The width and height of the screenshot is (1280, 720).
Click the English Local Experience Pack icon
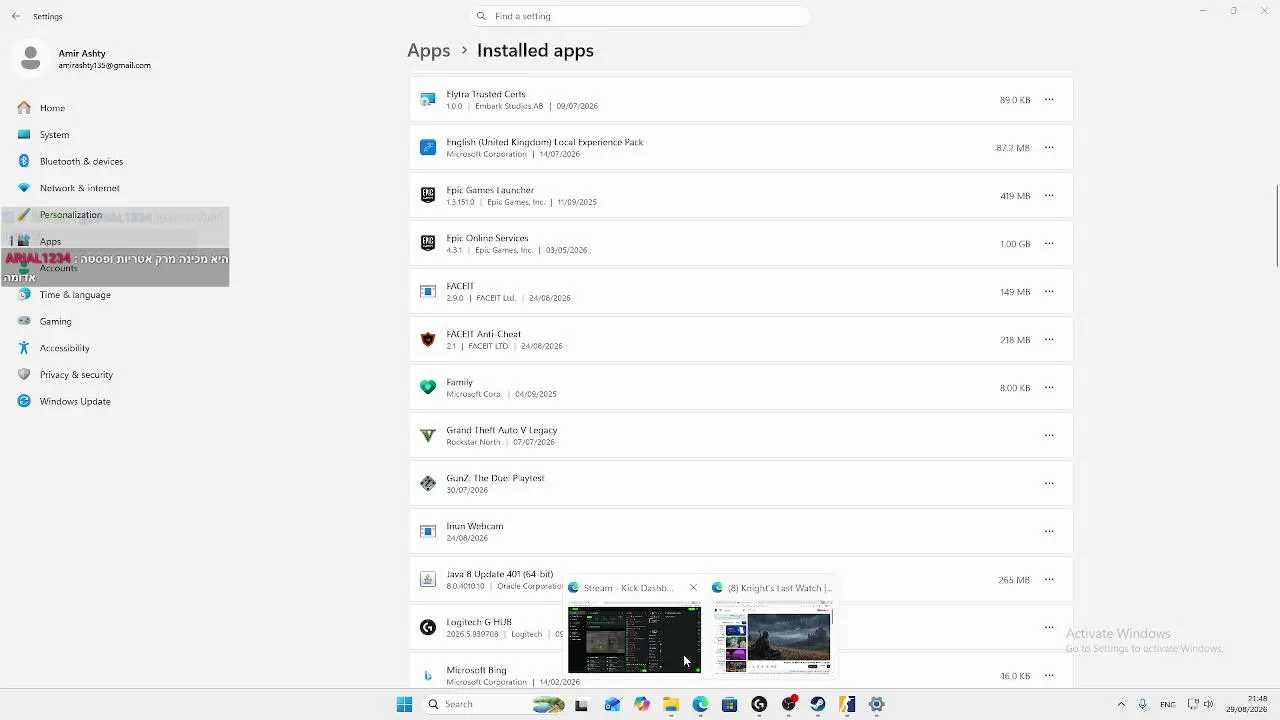click(428, 148)
